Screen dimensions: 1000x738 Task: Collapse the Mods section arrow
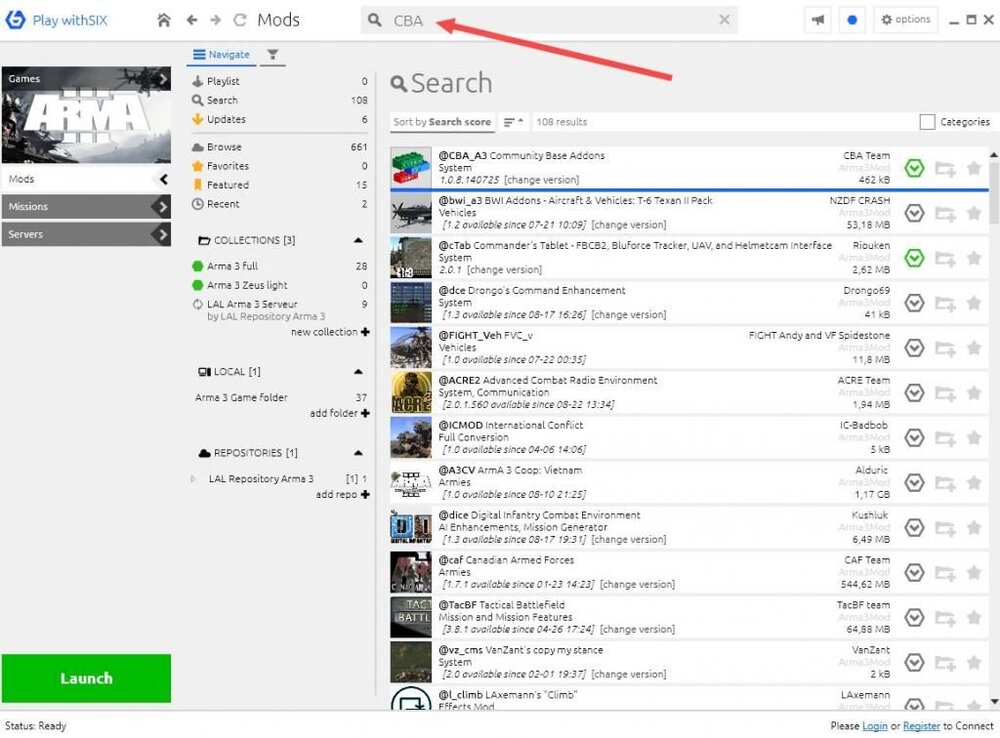click(163, 179)
